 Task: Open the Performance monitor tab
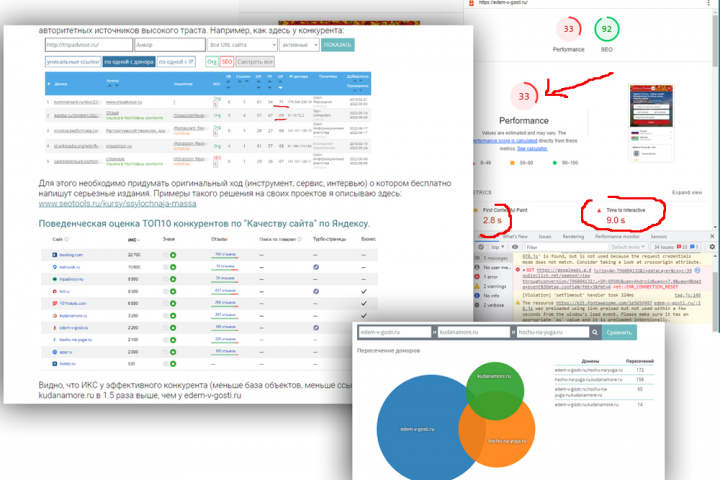coord(617,236)
